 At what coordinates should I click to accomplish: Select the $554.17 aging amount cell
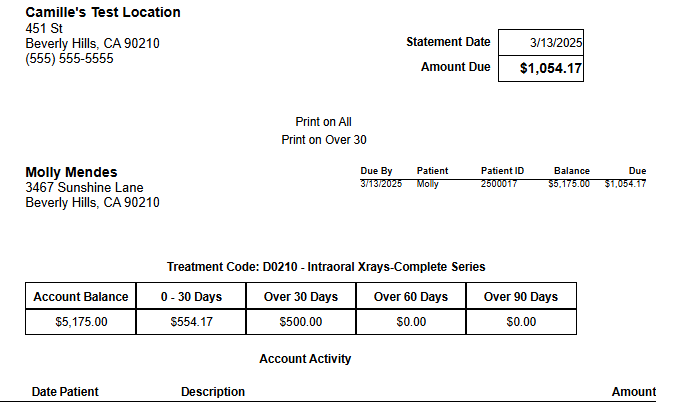pyautogui.click(x=191, y=322)
